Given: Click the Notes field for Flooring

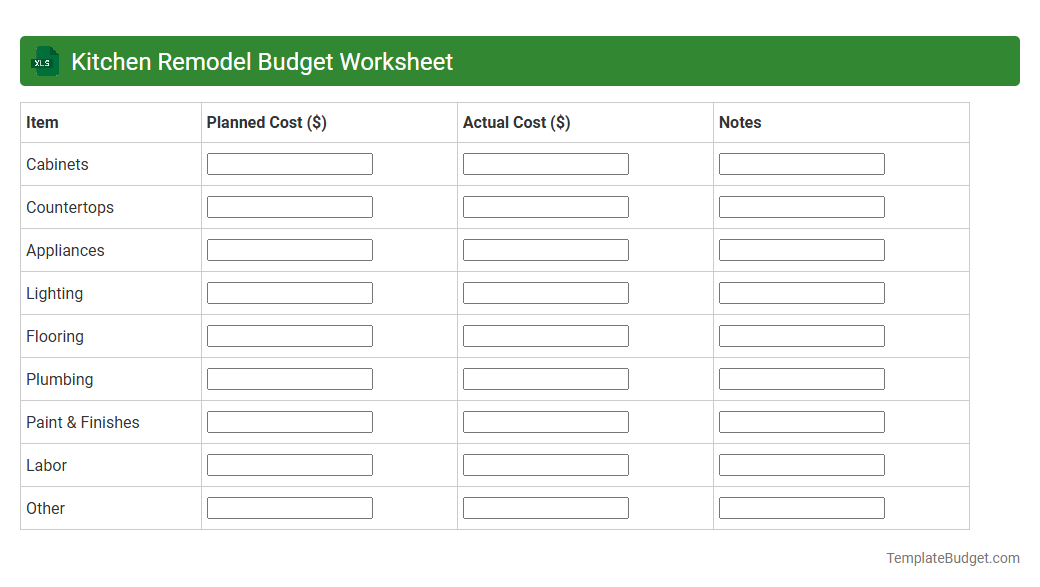Looking at the screenshot, I should pyautogui.click(x=801, y=335).
